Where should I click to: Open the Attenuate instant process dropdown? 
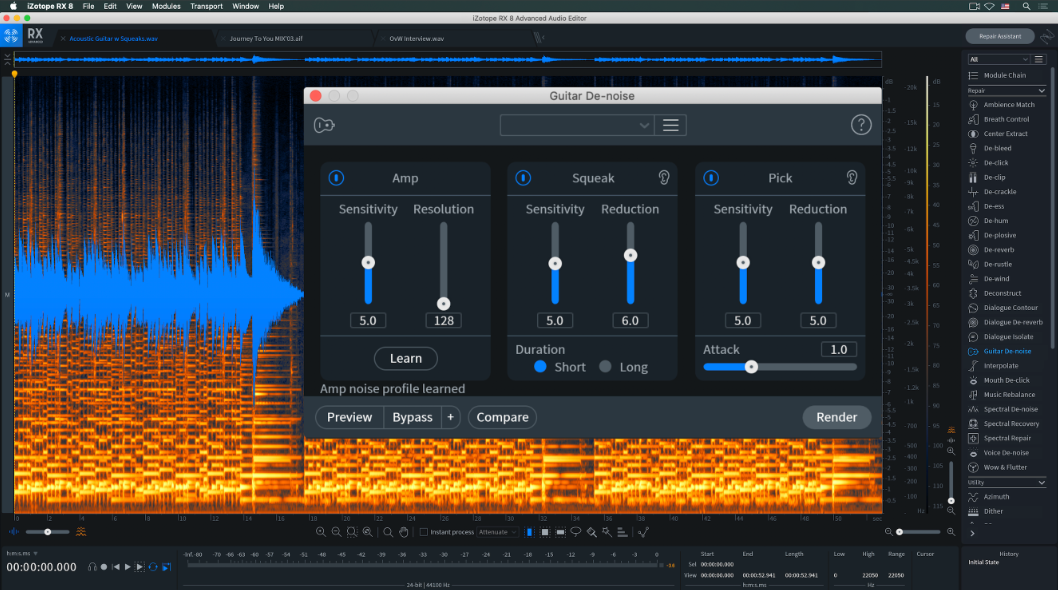[x=497, y=532]
